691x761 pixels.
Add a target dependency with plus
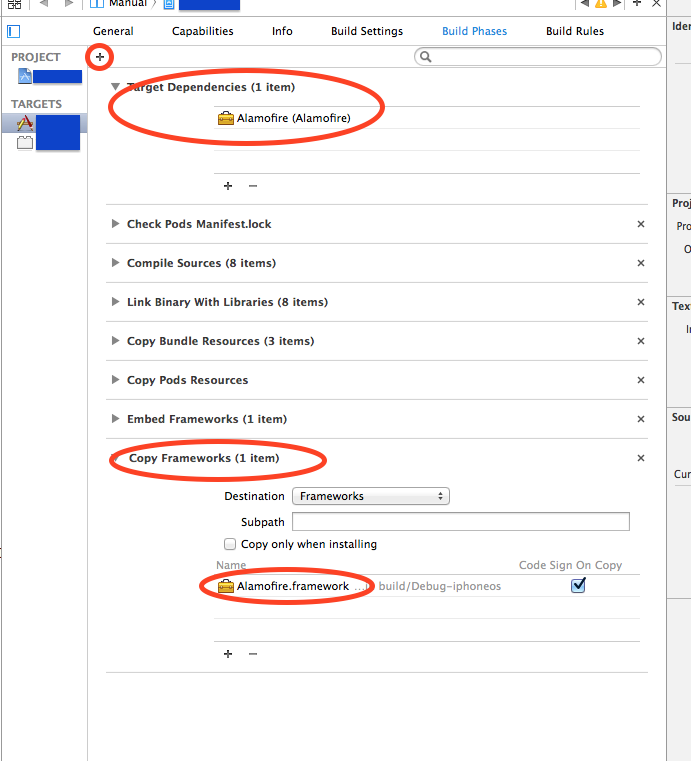pyautogui.click(x=228, y=186)
